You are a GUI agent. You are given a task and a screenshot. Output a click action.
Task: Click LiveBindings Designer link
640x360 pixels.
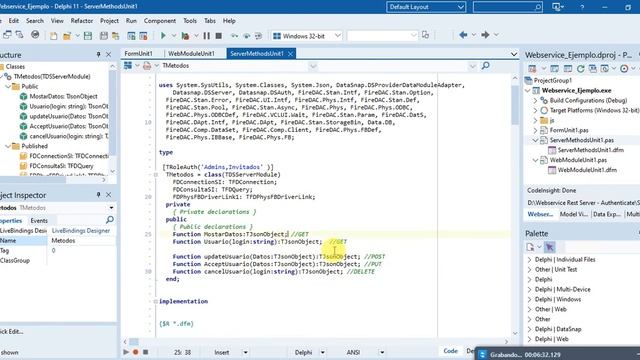click(81, 231)
